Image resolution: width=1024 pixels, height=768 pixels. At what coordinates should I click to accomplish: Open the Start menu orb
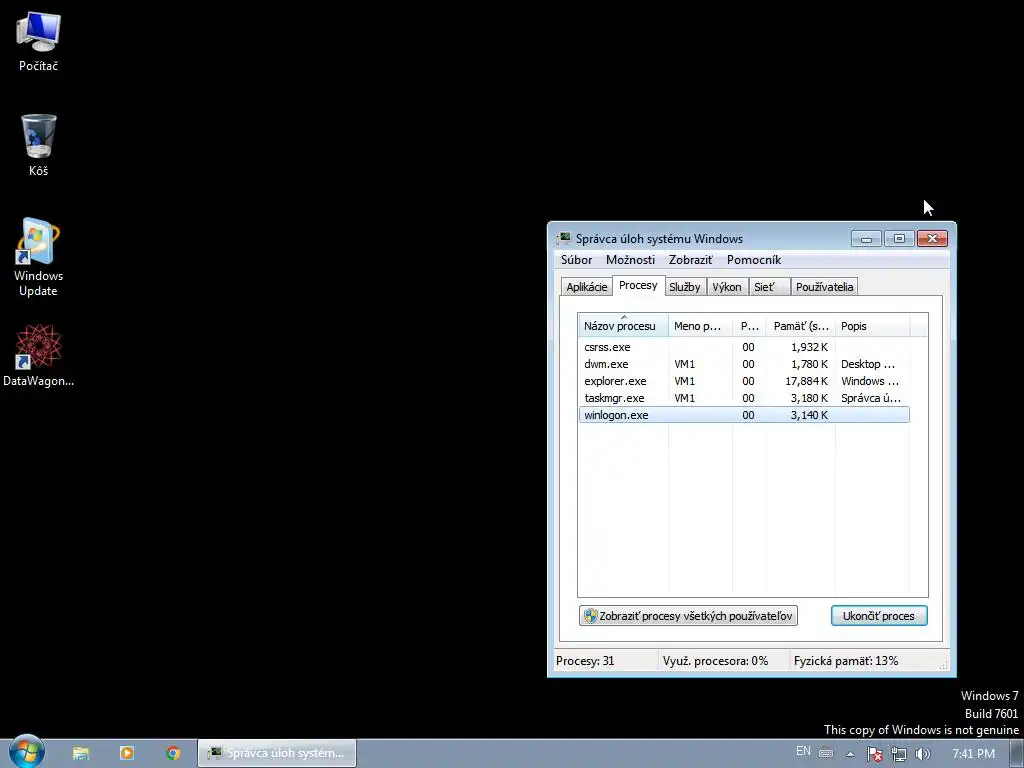point(26,752)
